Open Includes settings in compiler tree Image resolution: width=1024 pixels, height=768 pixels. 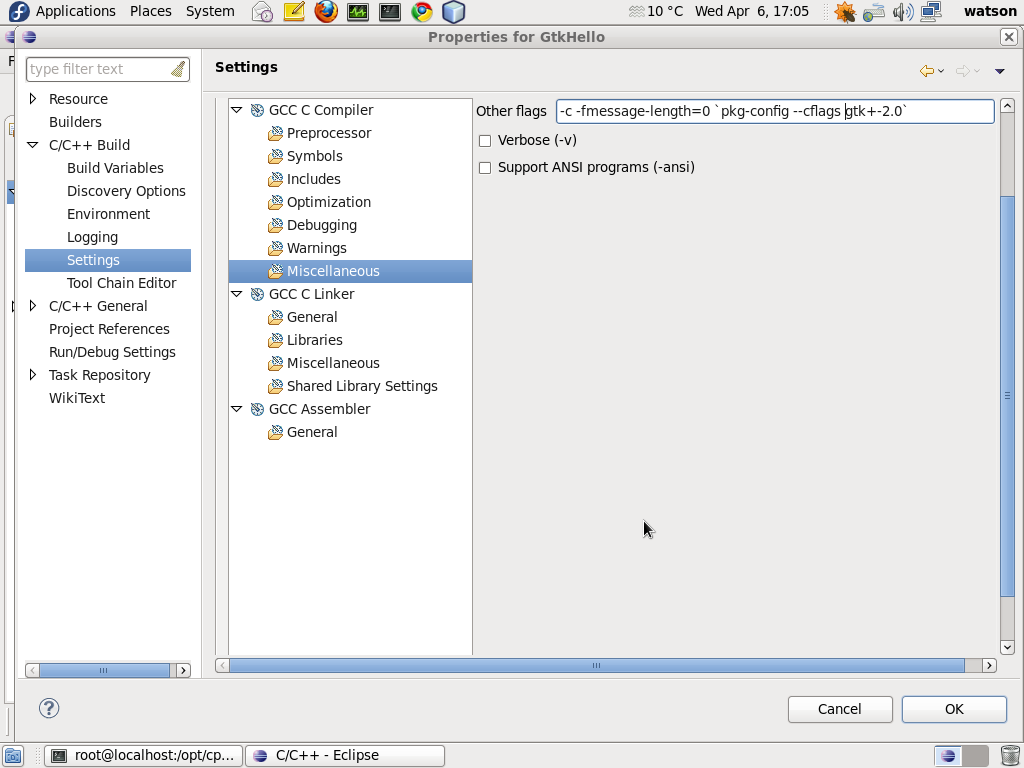(x=313, y=179)
